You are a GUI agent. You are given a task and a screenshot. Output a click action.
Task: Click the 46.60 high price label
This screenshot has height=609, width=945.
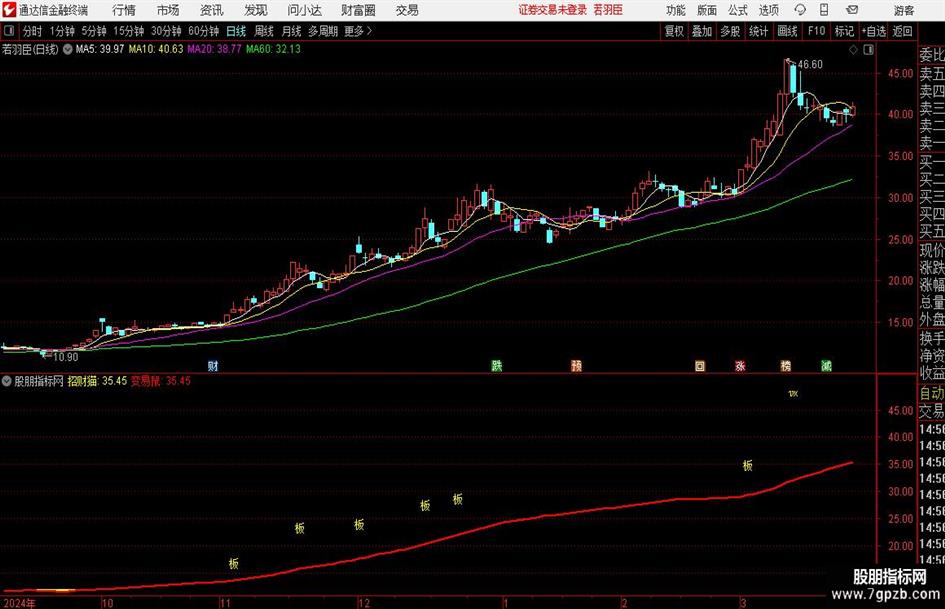click(x=810, y=65)
